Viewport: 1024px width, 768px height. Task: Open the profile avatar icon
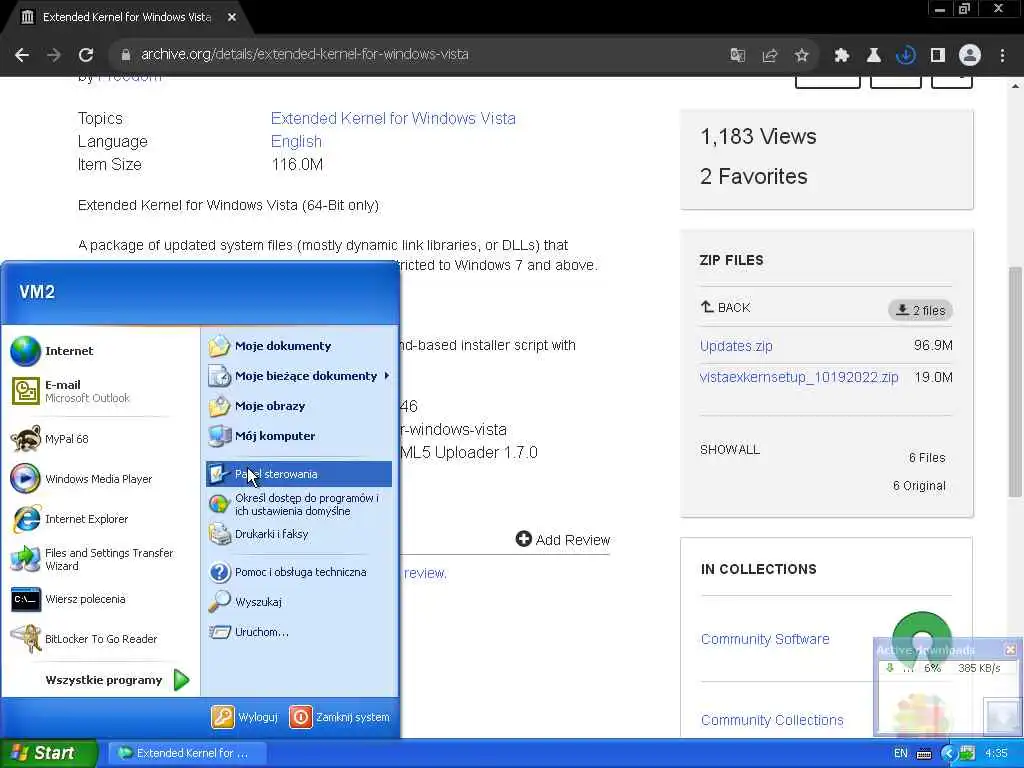pos(970,55)
